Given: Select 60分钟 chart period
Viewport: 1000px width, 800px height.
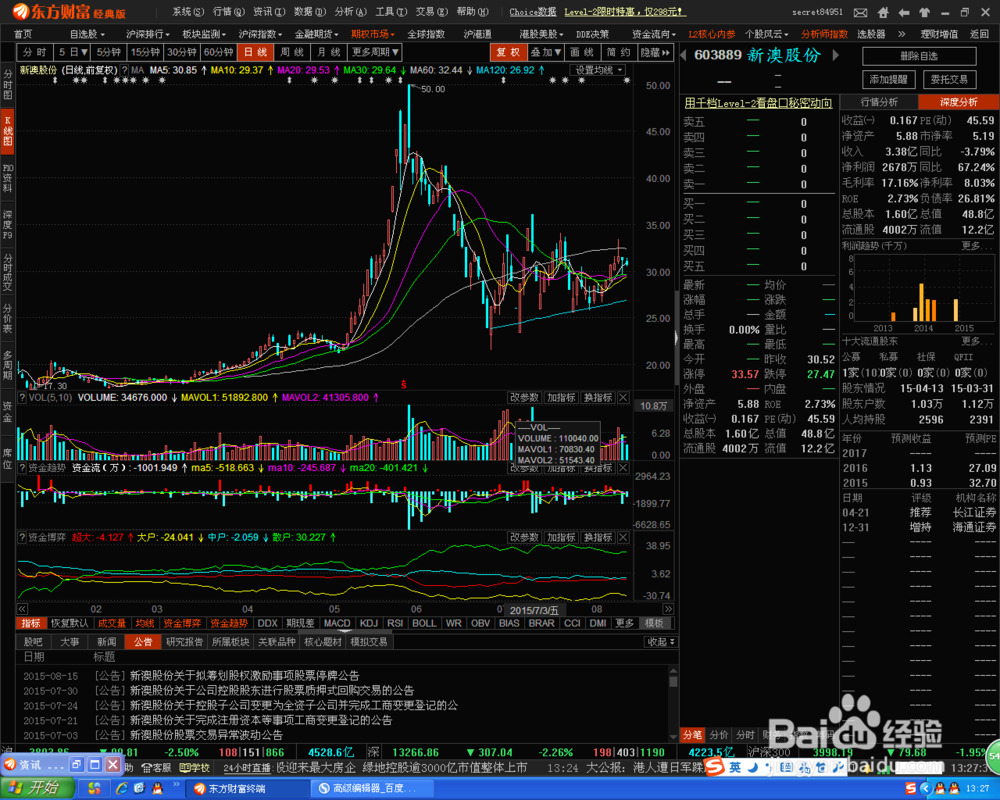Looking at the screenshot, I should click(x=219, y=52).
